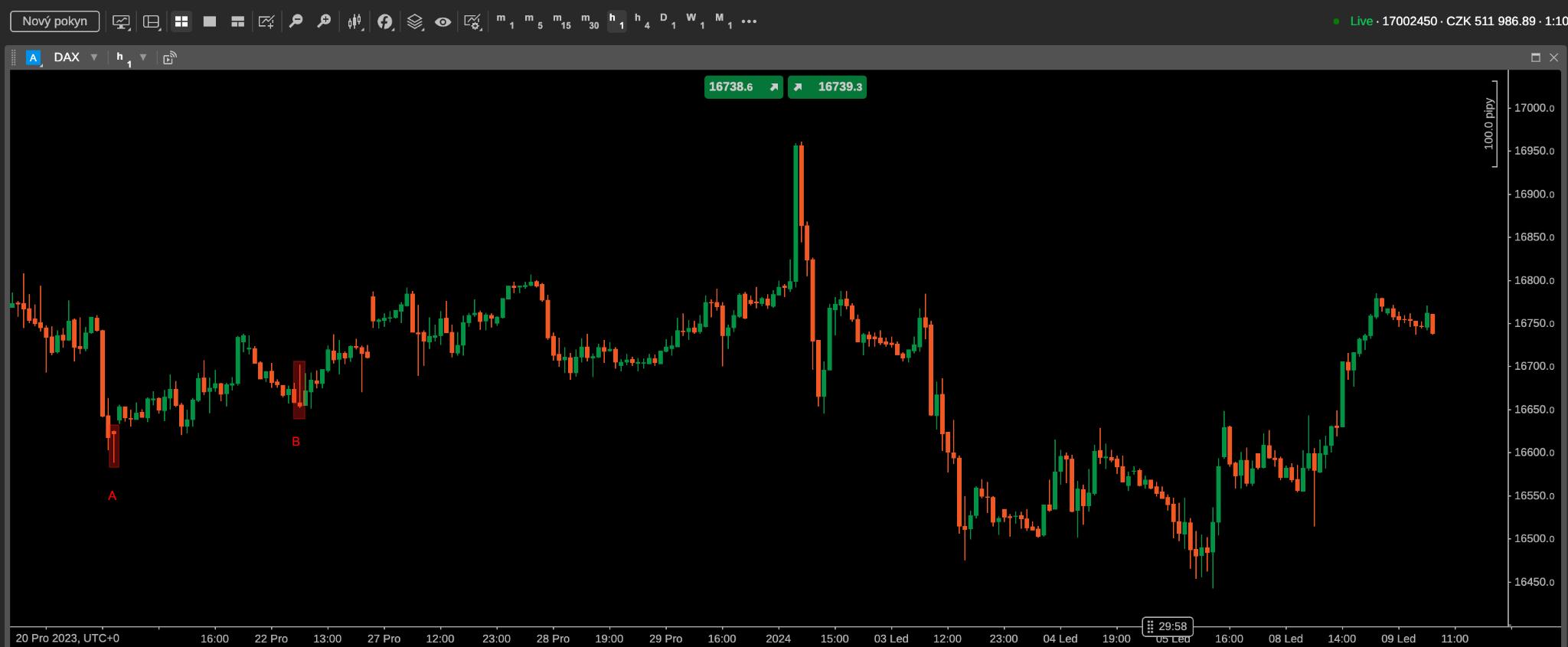Expand the chart h1 period dropdown
The image size is (1568, 647).
tap(142, 57)
